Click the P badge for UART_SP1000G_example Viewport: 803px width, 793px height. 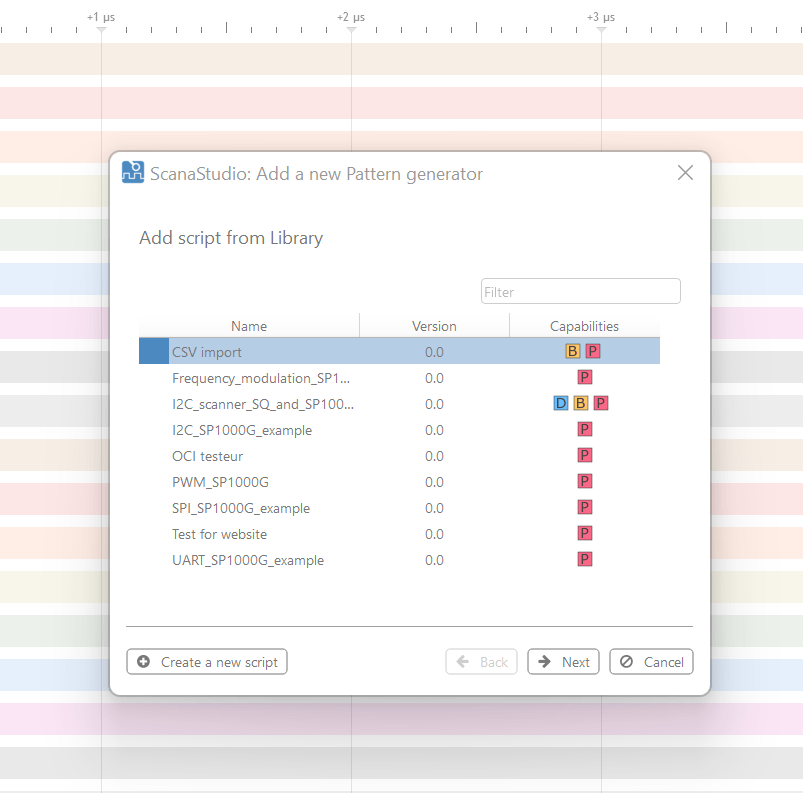click(585, 559)
